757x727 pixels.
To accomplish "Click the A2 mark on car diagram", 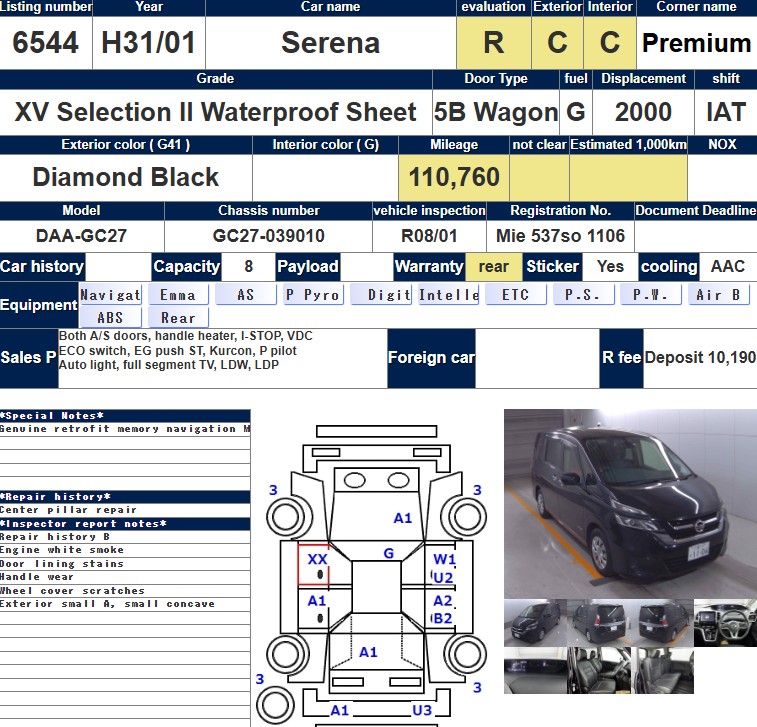I will point(443,601).
